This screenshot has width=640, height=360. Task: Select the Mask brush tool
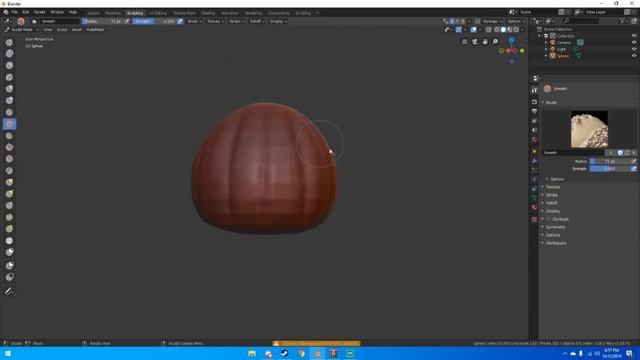pos(9,252)
